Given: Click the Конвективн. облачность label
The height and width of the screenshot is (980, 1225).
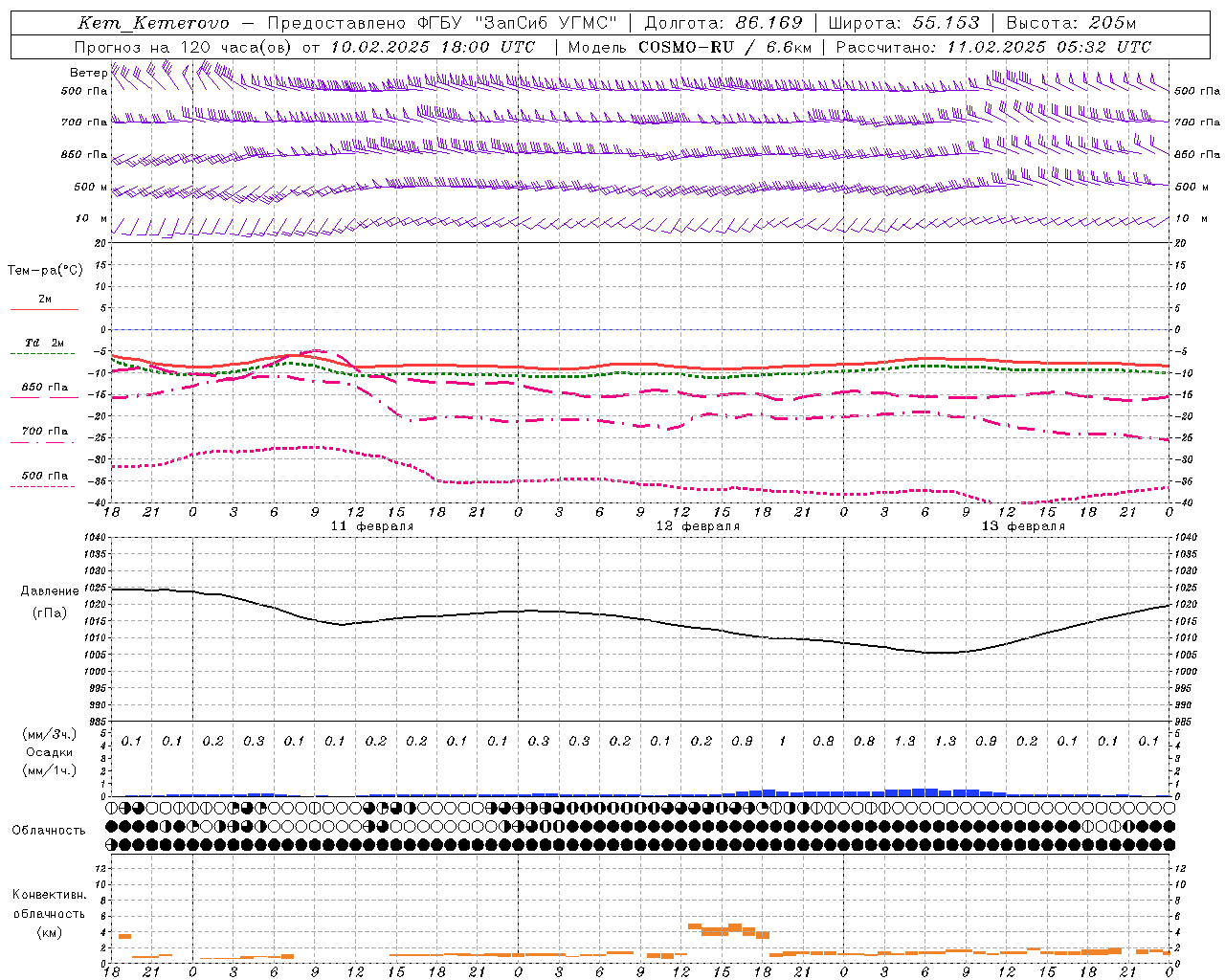Looking at the screenshot, I should click(x=50, y=904).
